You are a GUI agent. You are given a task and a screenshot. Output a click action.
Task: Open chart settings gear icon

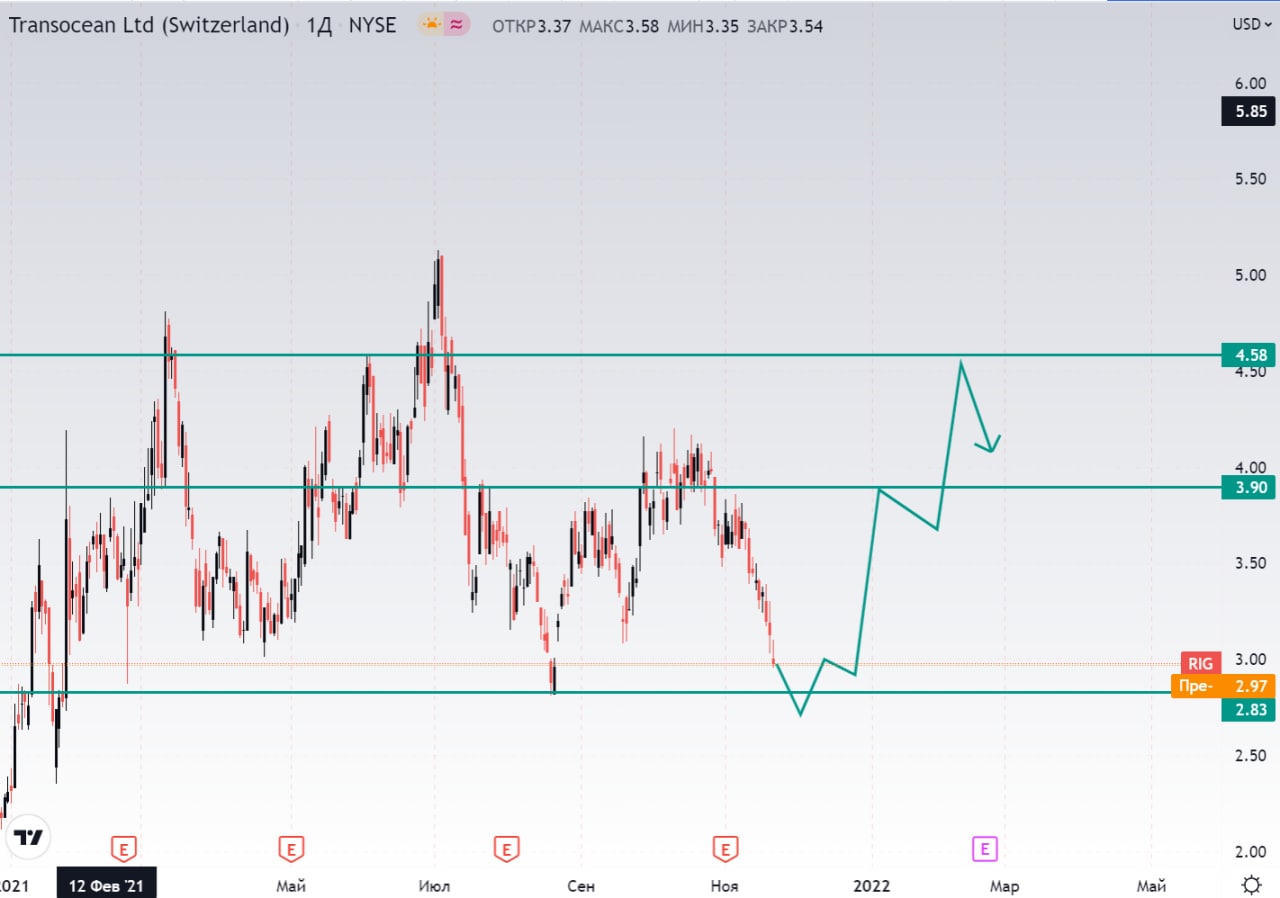(x=1251, y=885)
